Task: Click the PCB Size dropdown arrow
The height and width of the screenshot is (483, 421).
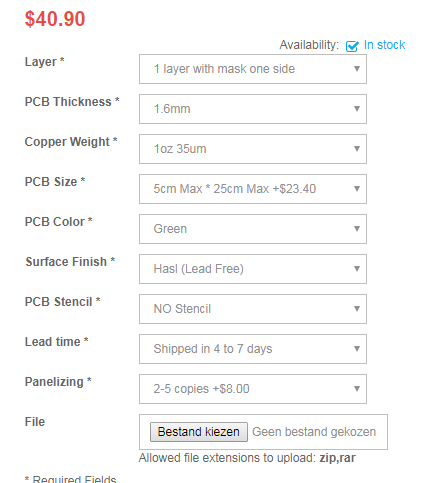Action: pyautogui.click(x=357, y=189)
